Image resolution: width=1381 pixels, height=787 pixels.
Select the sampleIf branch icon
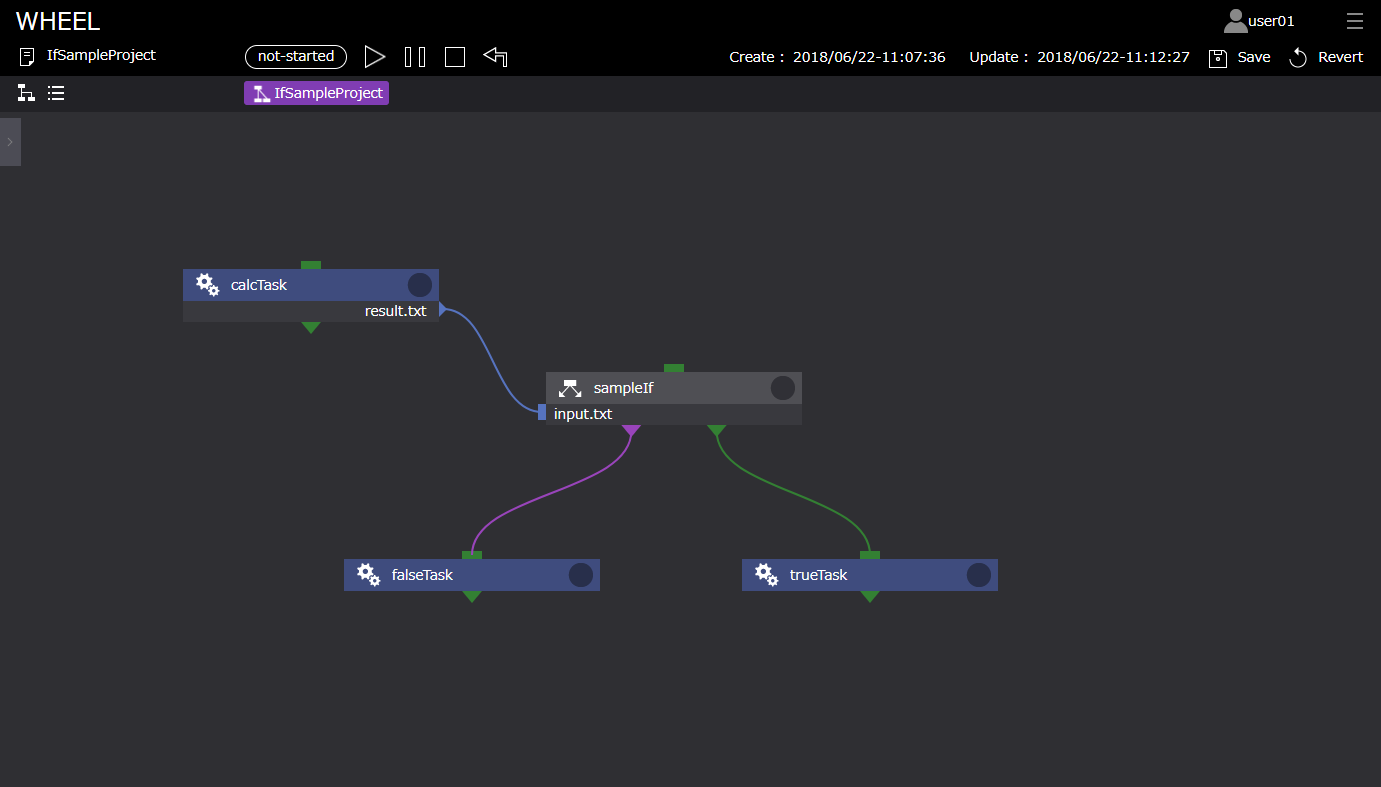pos(570,388)
